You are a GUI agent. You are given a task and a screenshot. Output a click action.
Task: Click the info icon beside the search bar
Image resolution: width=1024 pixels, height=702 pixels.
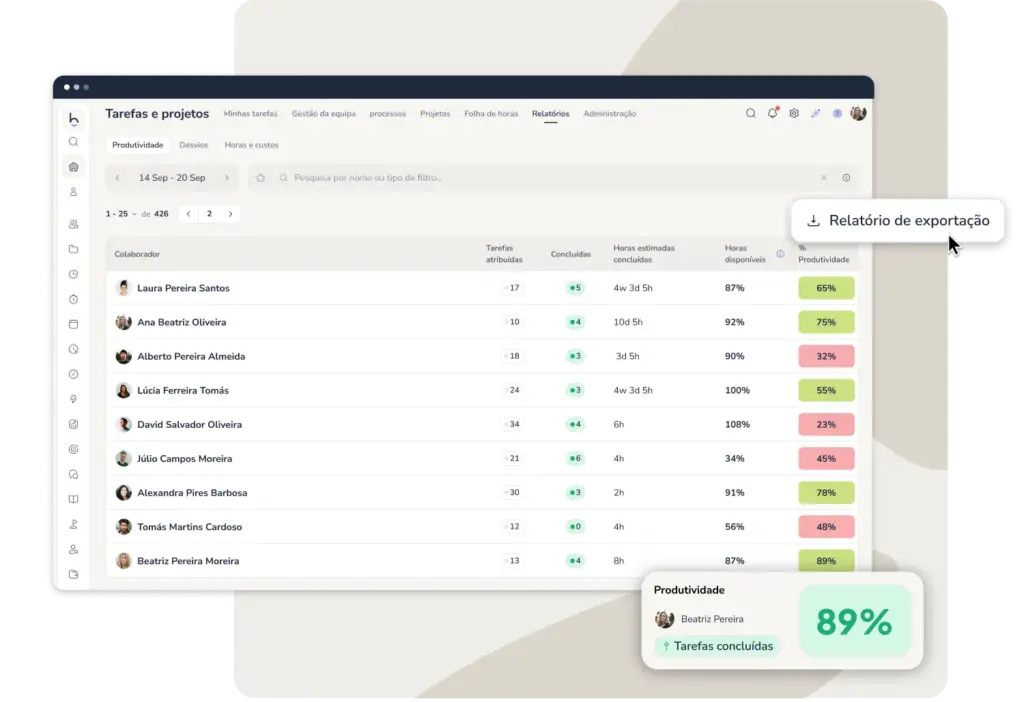846,178
